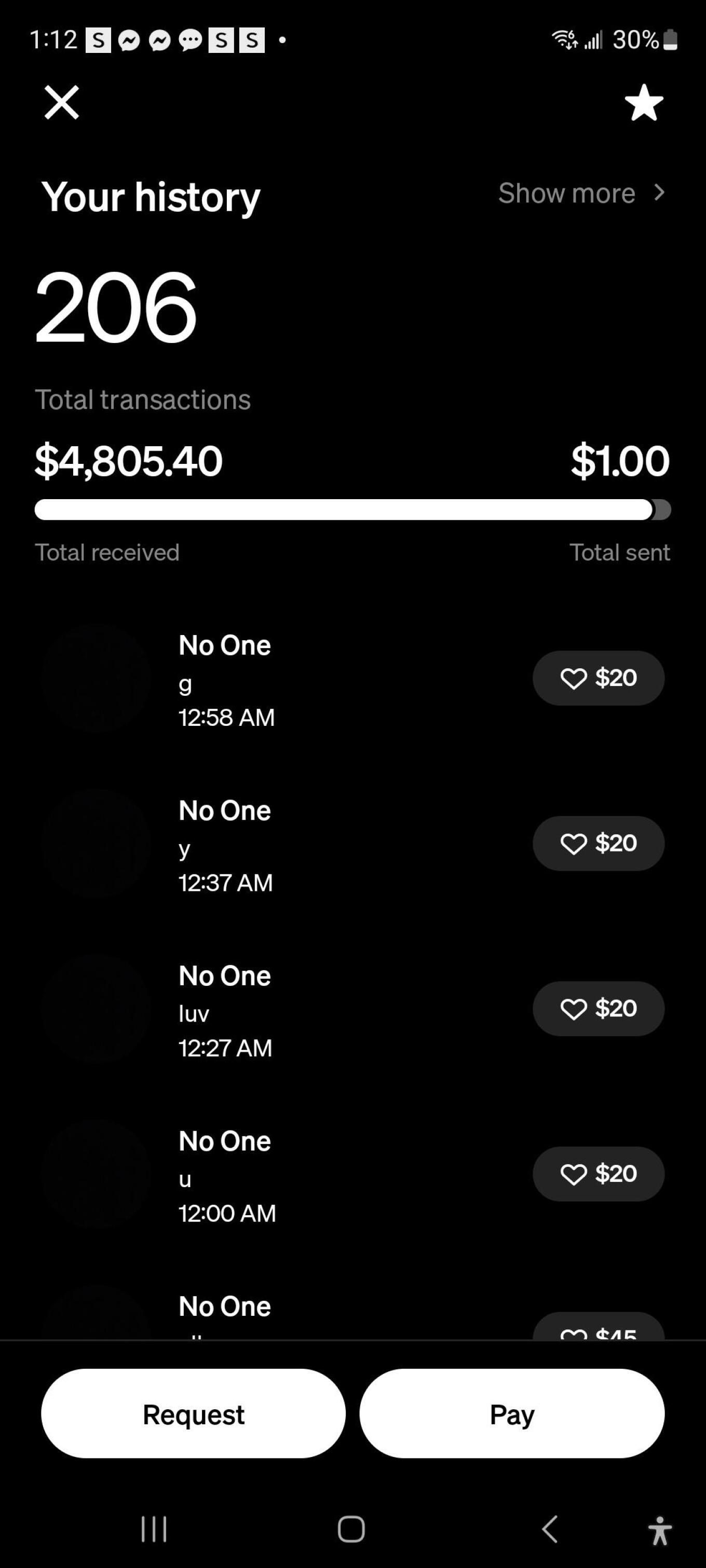
Task: Tap the avatar beside the 12:00 AM payment
Action: point(96,1174)
